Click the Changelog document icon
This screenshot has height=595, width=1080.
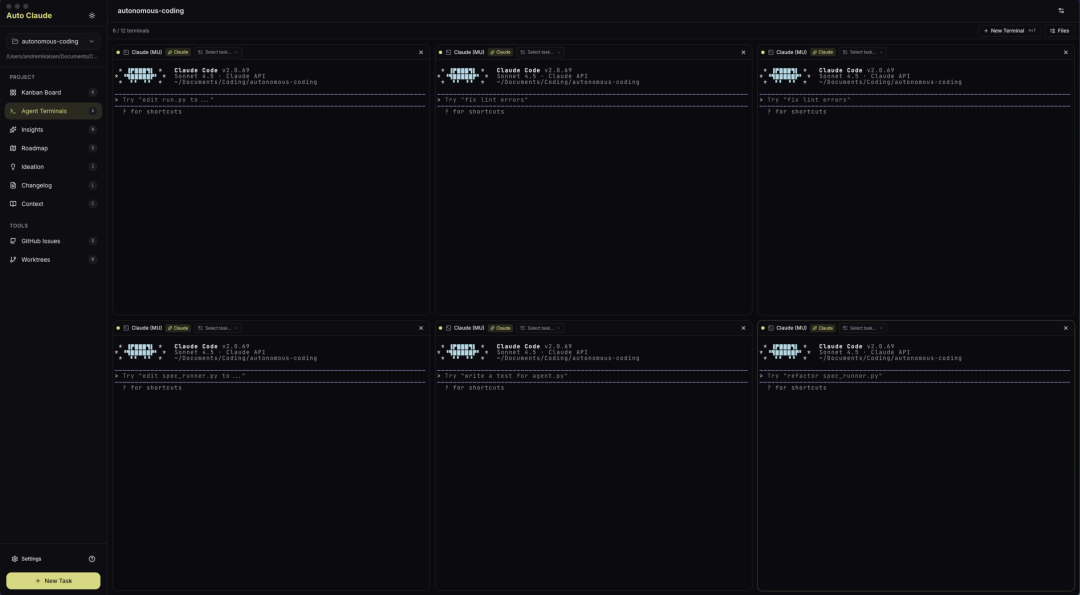point(13,185)
